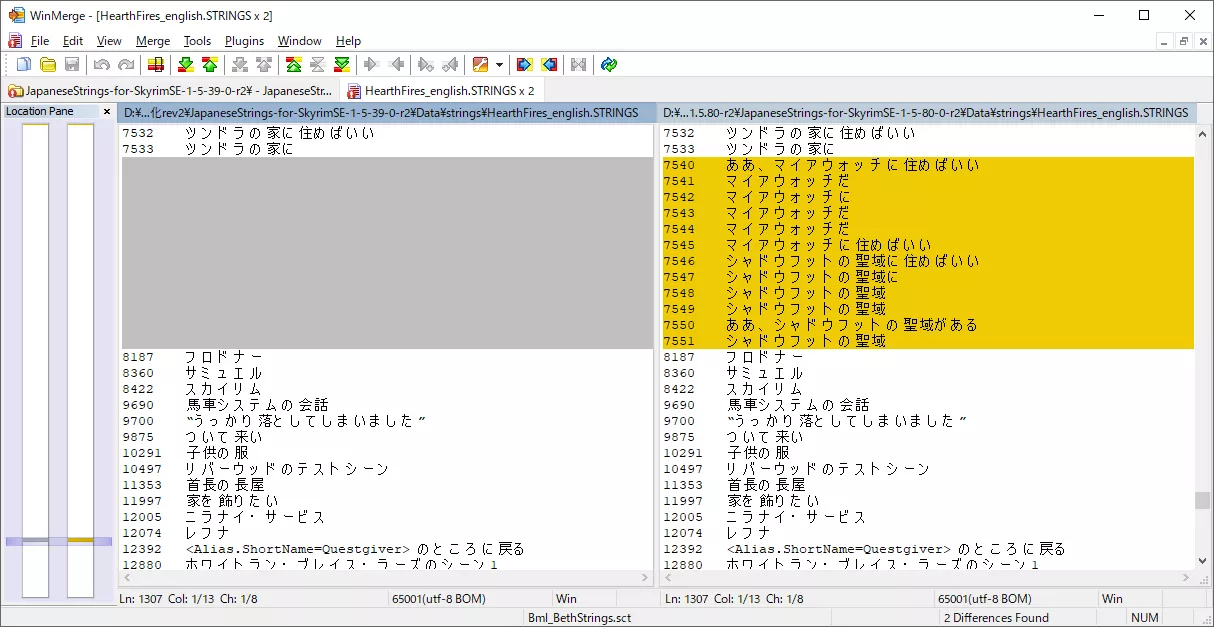Refresh the comparison

pyautogui.click(x=608, y=65)
